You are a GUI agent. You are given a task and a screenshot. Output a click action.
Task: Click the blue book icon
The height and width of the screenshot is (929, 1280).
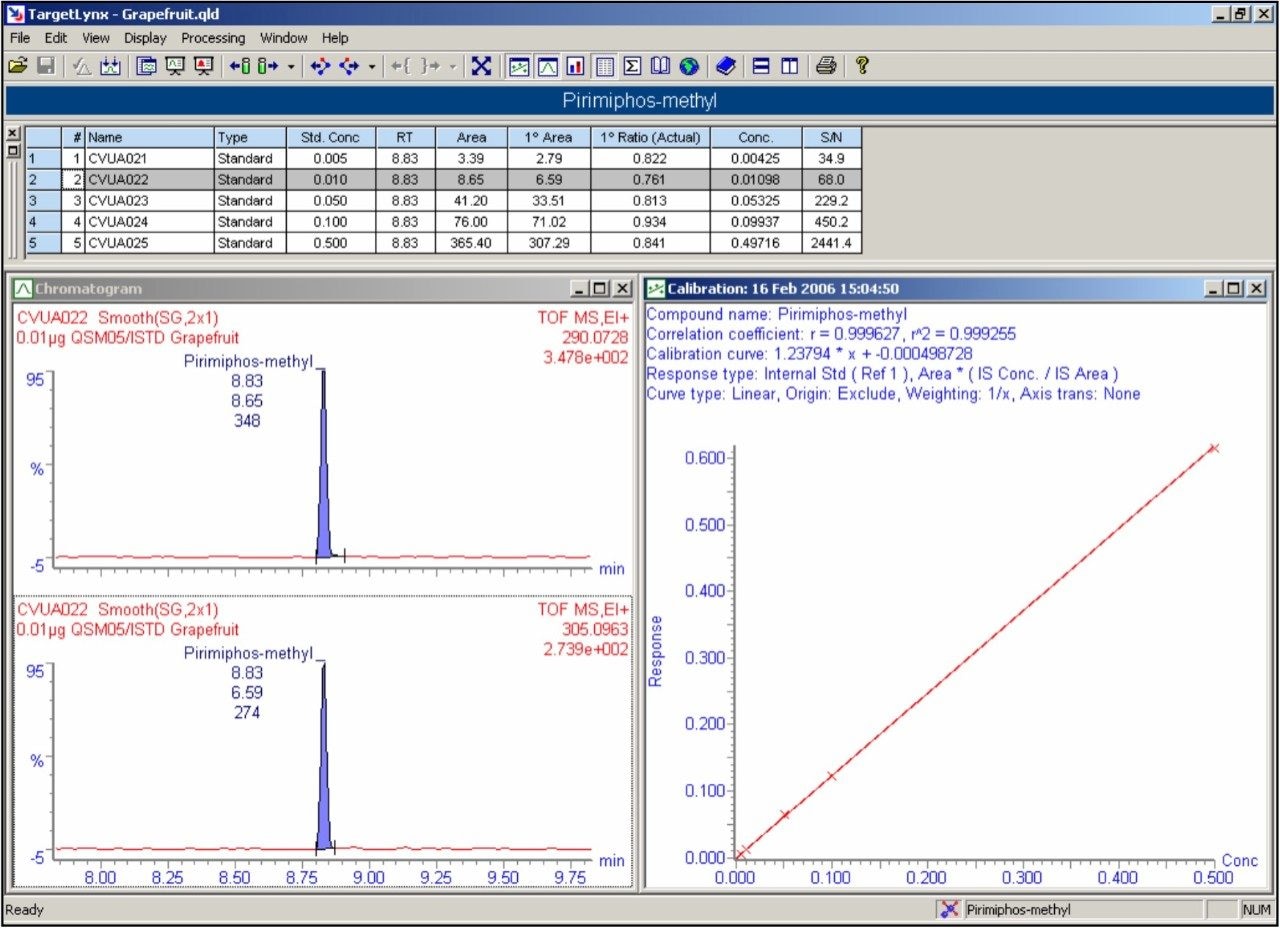(726, 66)
